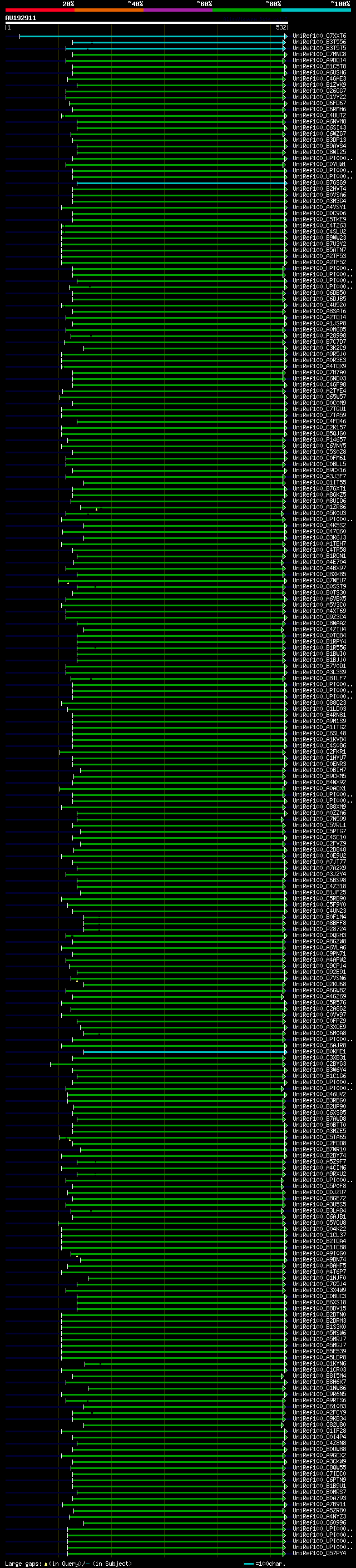Click the white query scale bar
The width and height of the screenshot is (356, 1568).
coord(146,23)
